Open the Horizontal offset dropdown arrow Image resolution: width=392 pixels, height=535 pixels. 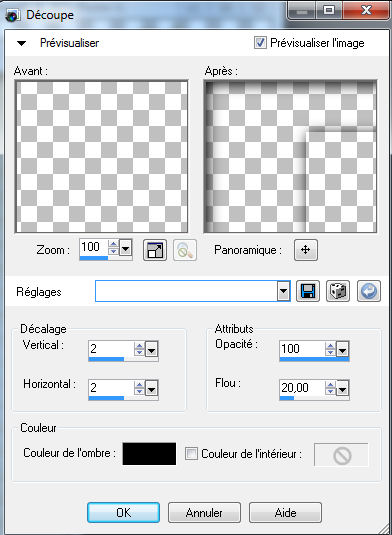[x=151, y=388]
